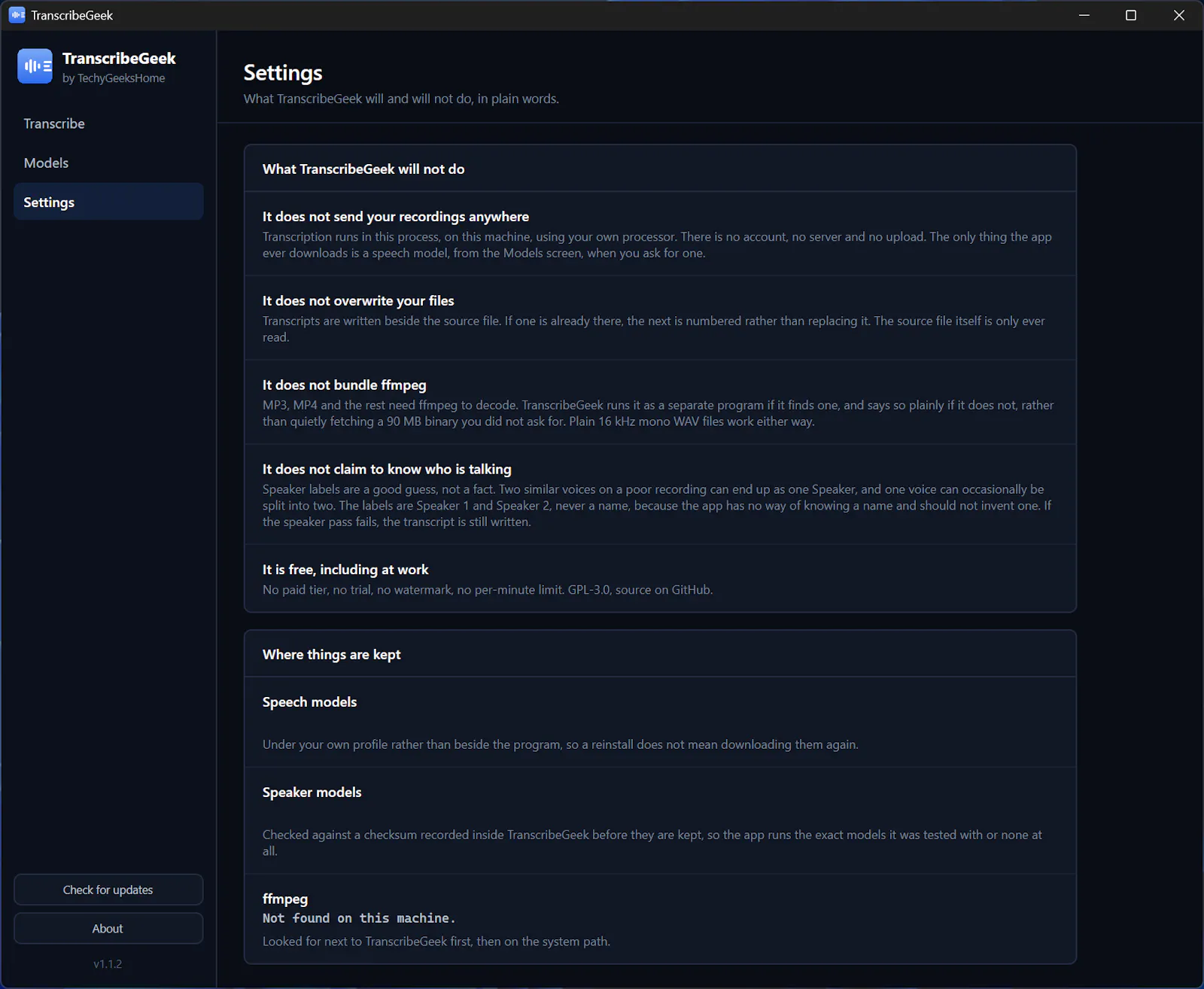1204x989 pixels.
Task: Click the TranscribeGeek title bar app icon
Action: (17, 15)
